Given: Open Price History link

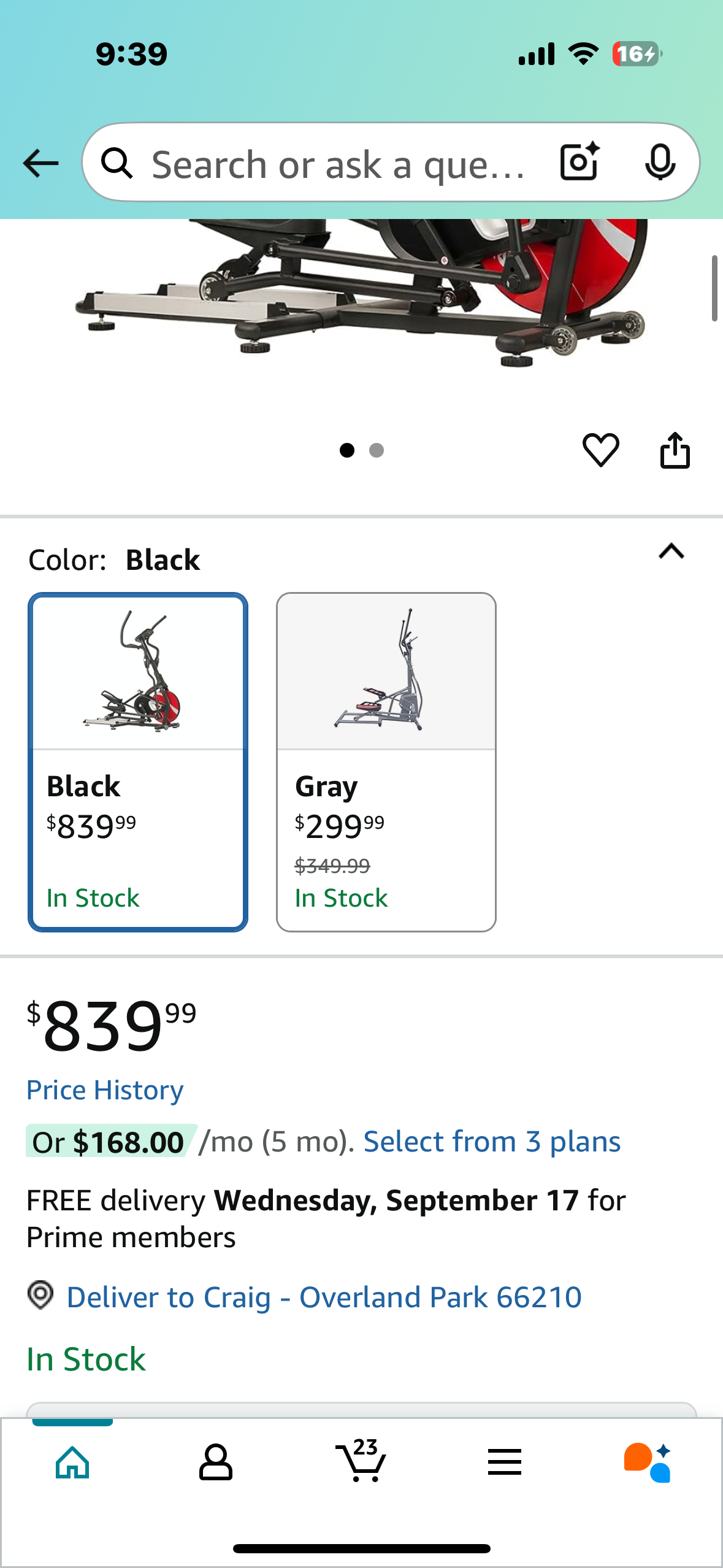Looking at the screenshot, I should (x=105, y=1090).
